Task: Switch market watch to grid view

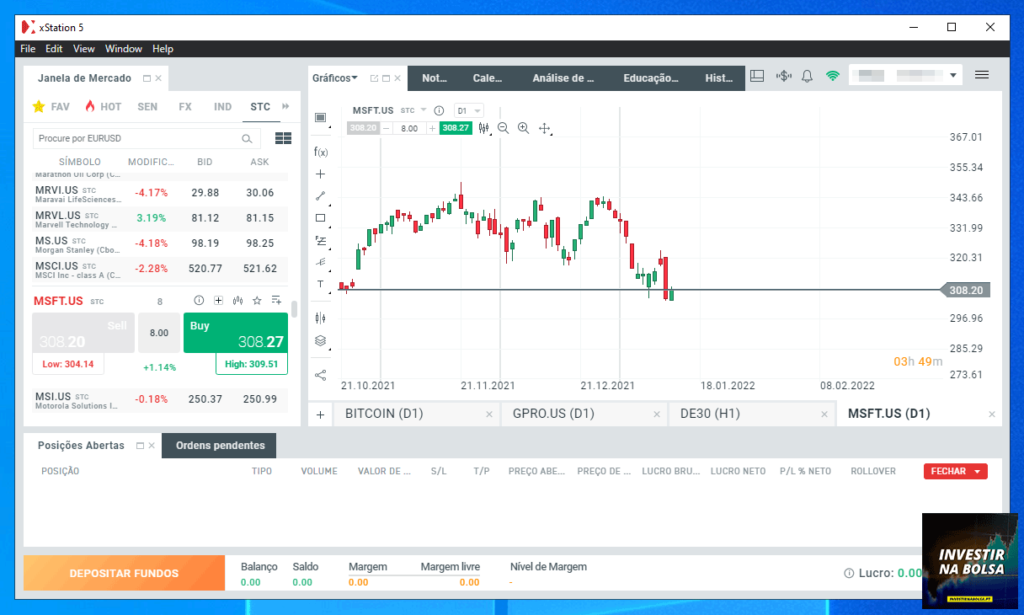Action: tap(283, 138)
